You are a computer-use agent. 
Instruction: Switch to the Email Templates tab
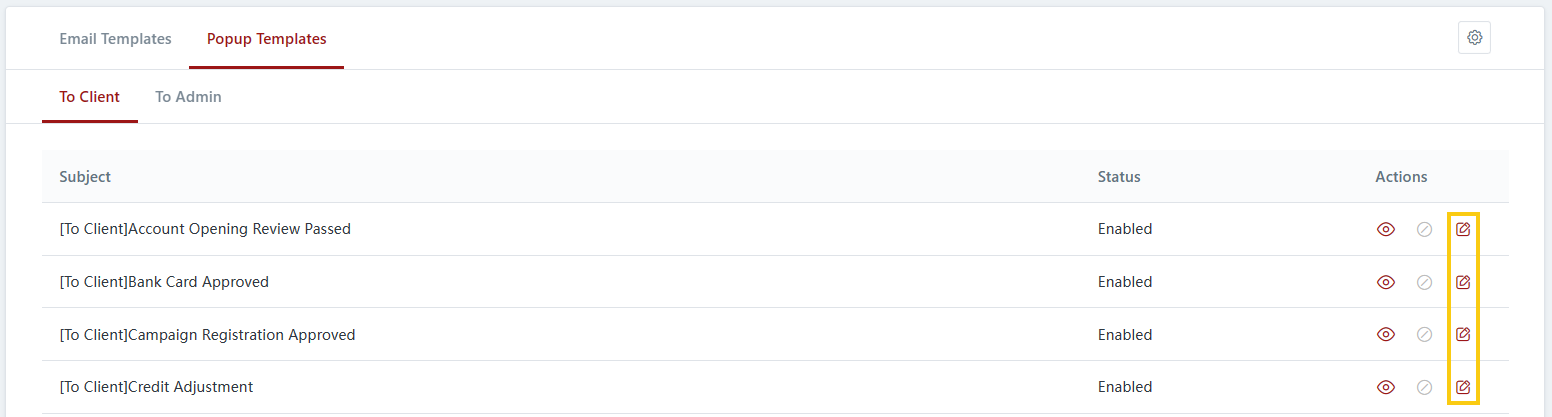click(115, 39)
